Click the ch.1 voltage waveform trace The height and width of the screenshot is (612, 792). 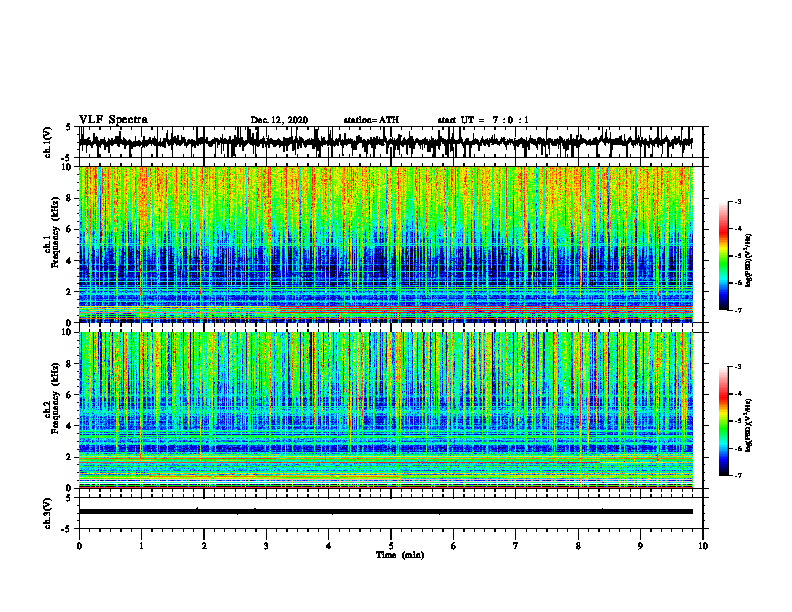386,142
